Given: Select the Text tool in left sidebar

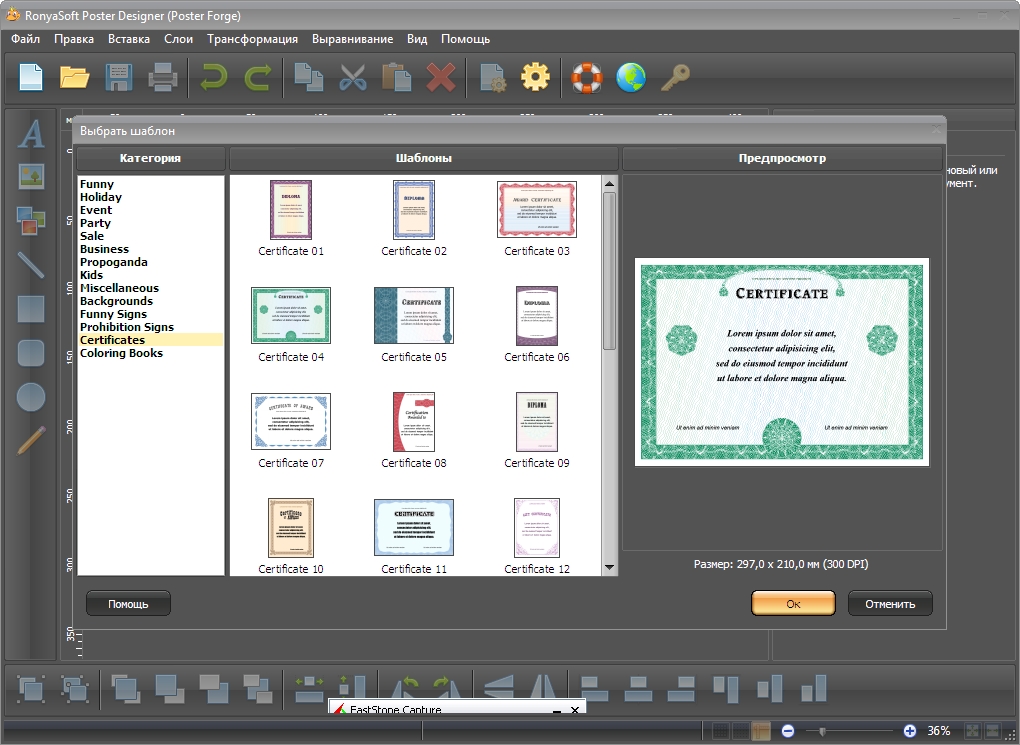Looking at the screenshot, I should (32, 133).
